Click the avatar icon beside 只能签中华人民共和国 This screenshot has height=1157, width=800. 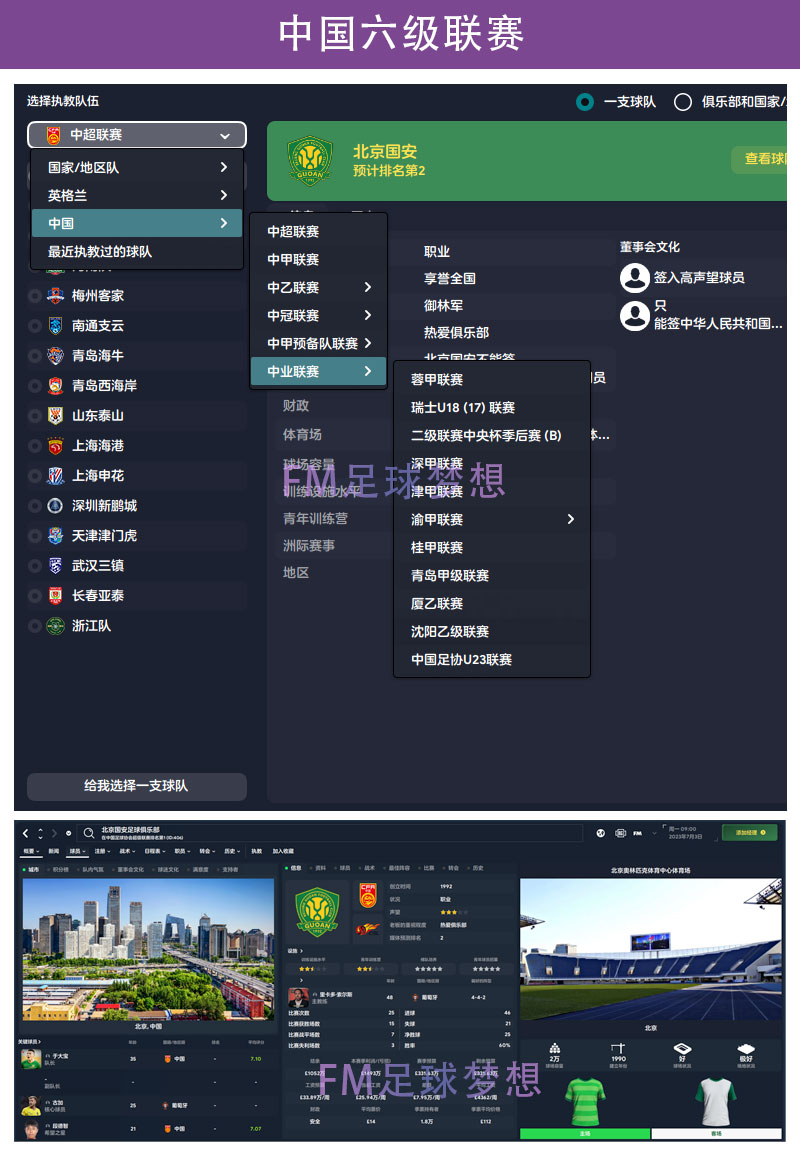[x=635, y=315]
